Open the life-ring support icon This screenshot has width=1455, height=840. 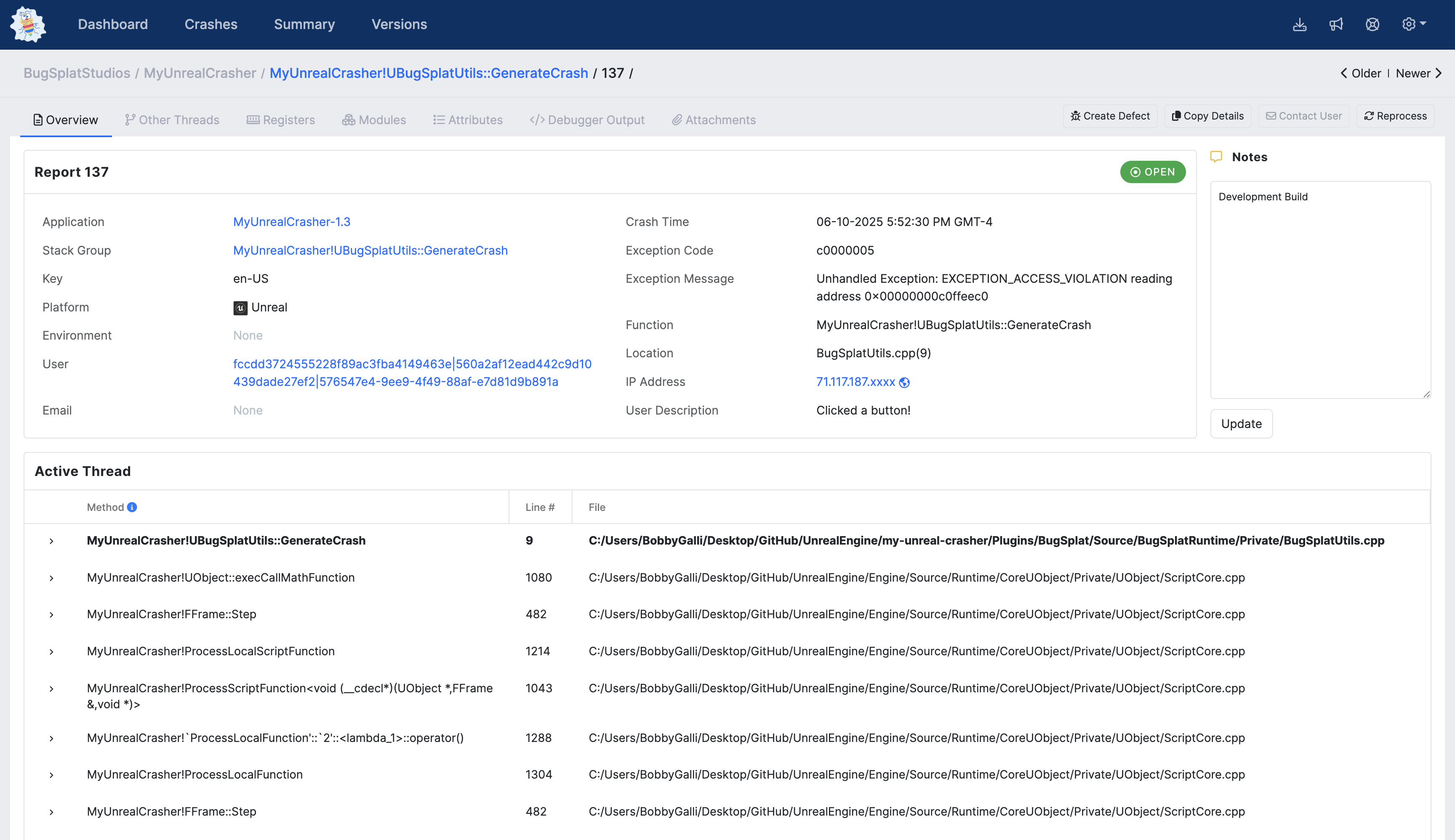pyautogui.click(x=1372, y=24)
